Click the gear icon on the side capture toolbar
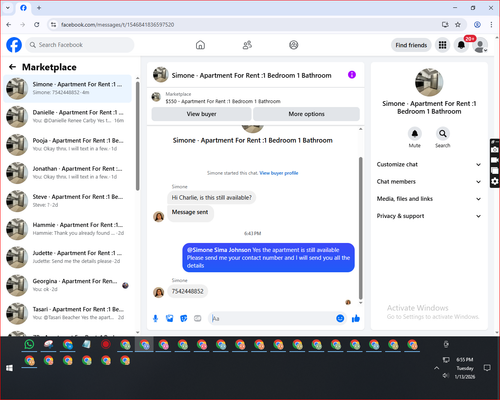500x400 pixels. pyautogui.click(x=495, y=181)
